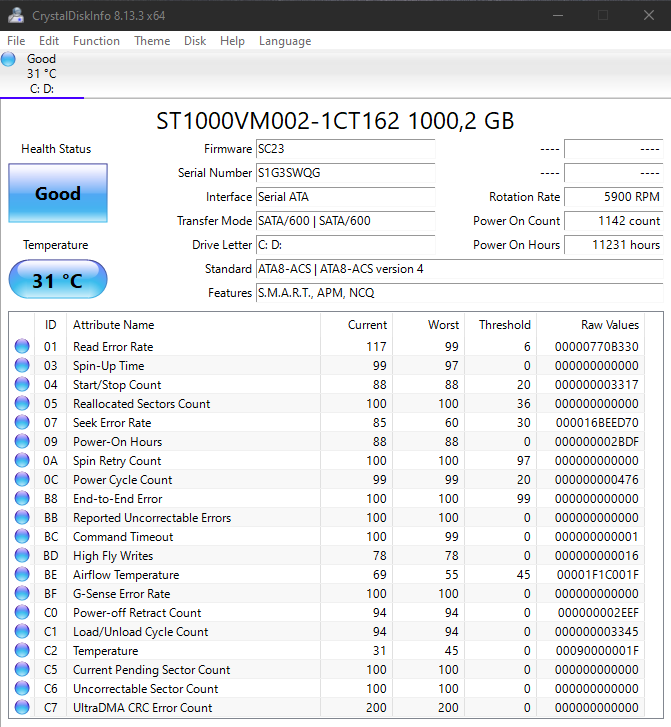Click the Current column header

356,325
